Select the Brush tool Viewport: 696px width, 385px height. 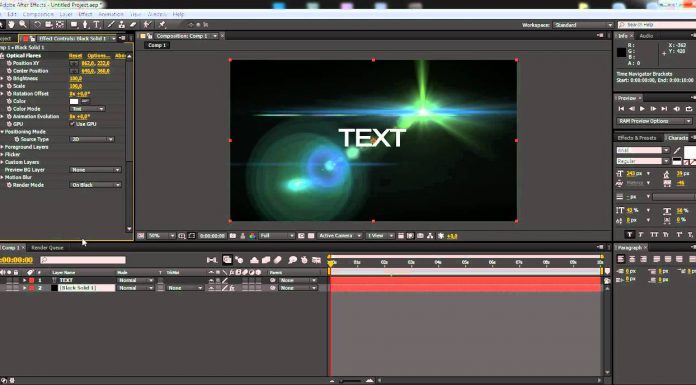(111, 24)
